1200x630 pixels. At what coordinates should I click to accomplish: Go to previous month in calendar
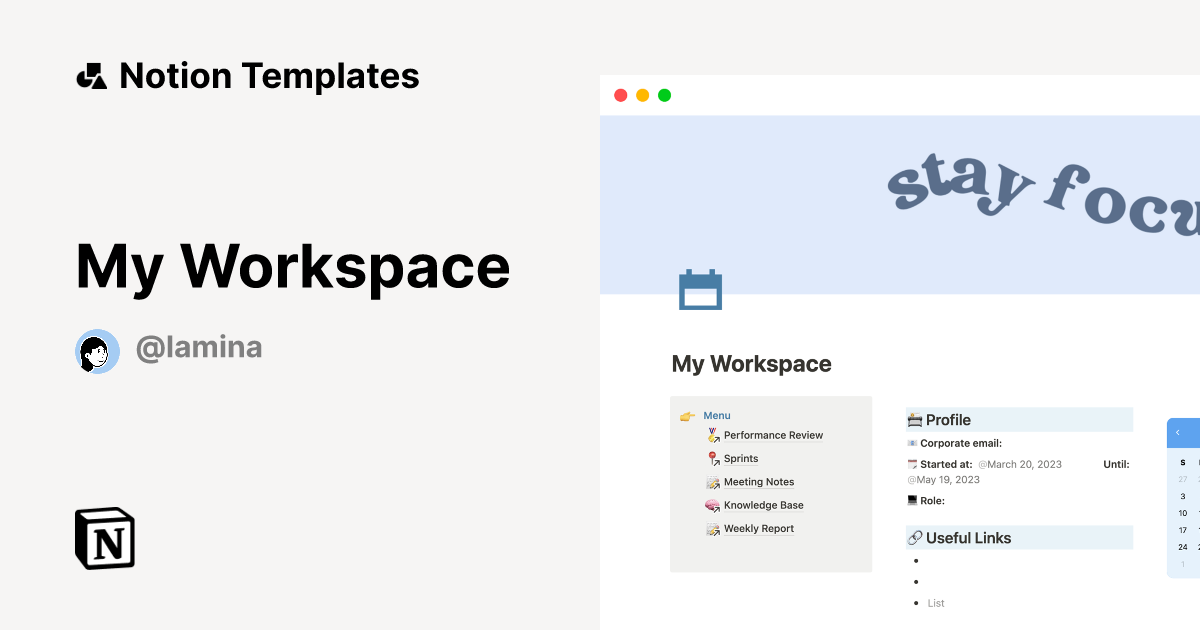(x=1178, y=432)
